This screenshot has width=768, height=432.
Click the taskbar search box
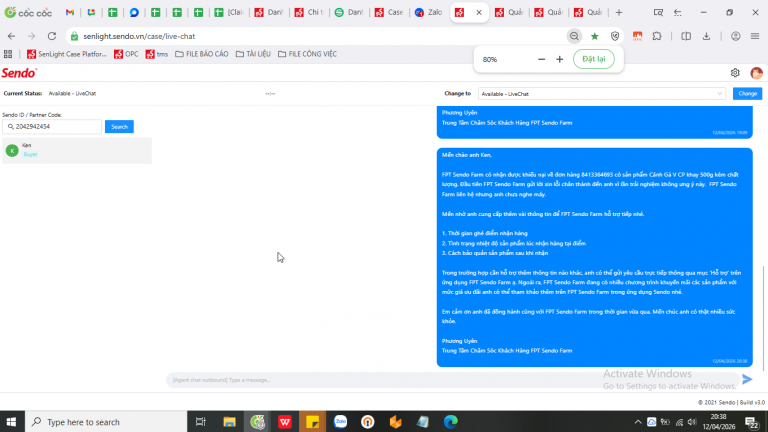point(106,422)
